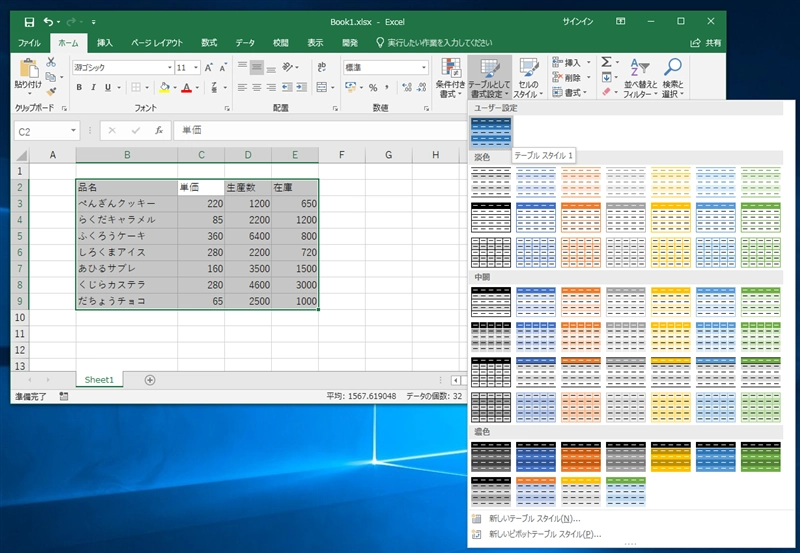800x553 pixels.
Task: Choose New PivotTable Style menu item
Action: (x=544, y=534)
